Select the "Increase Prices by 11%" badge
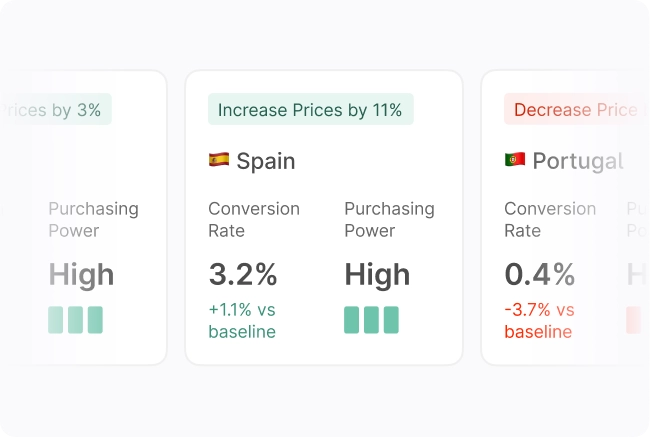This screenshot has width=650, height=437. tap(310, 110)
